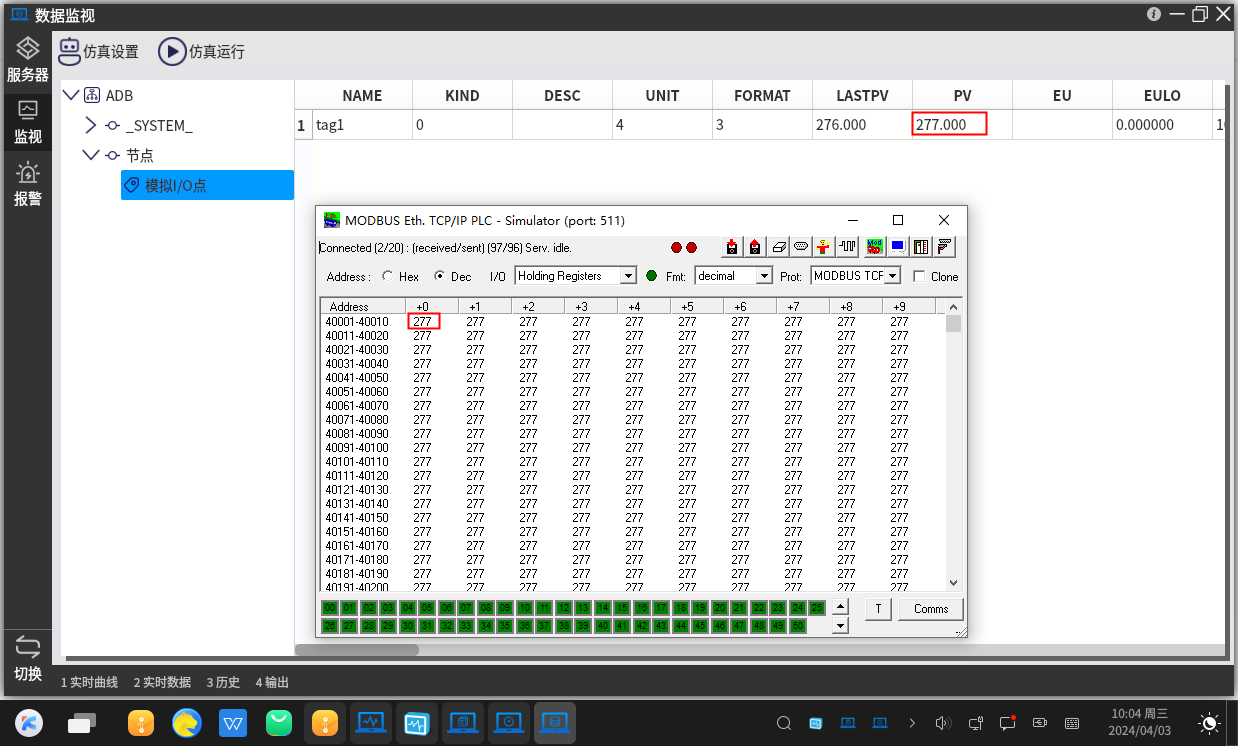Click the T button in simulator
This screenshot has width=1238, height=746.
point(877,609)
